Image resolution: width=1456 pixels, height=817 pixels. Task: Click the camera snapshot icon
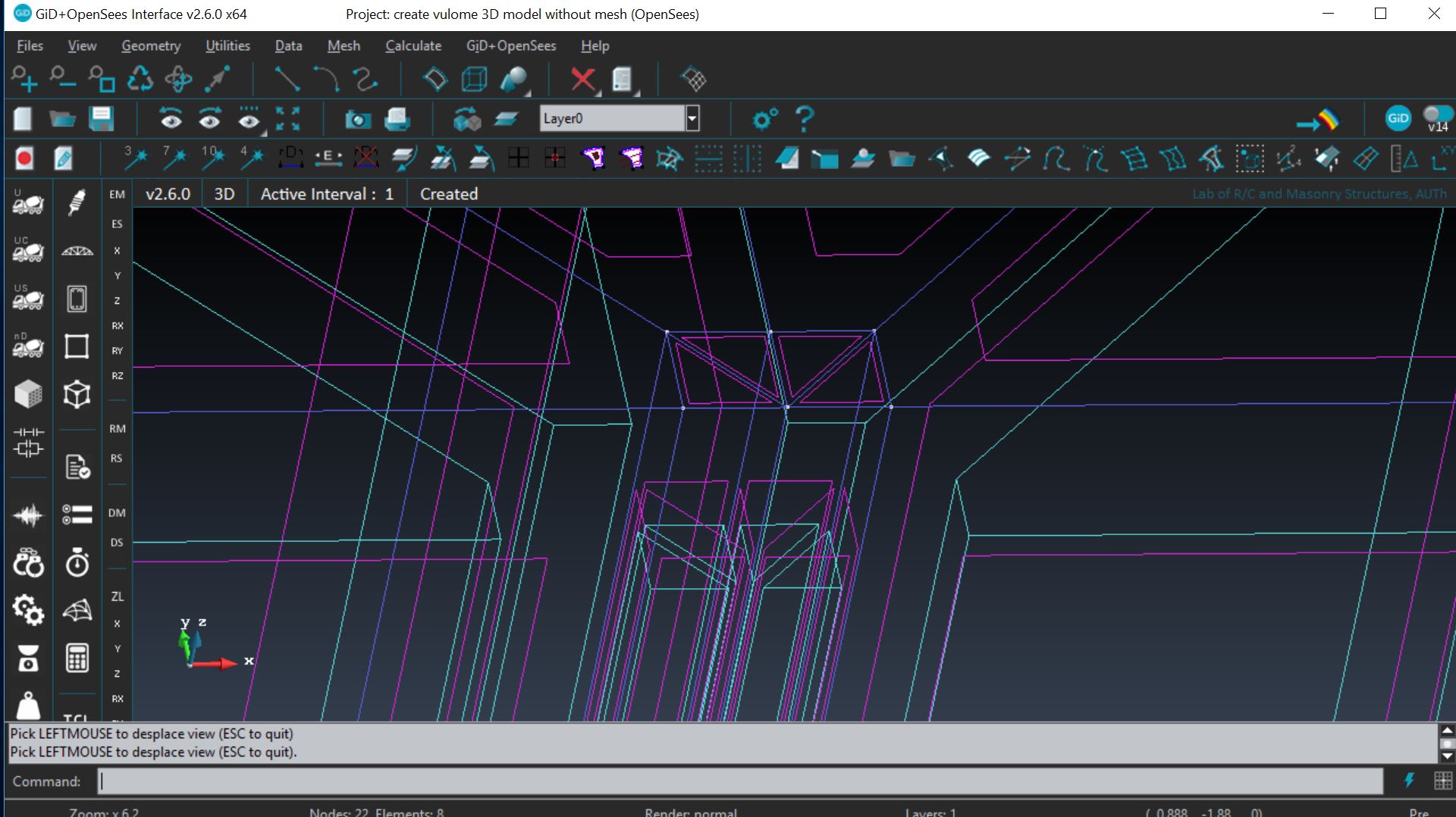click(357, 119)
